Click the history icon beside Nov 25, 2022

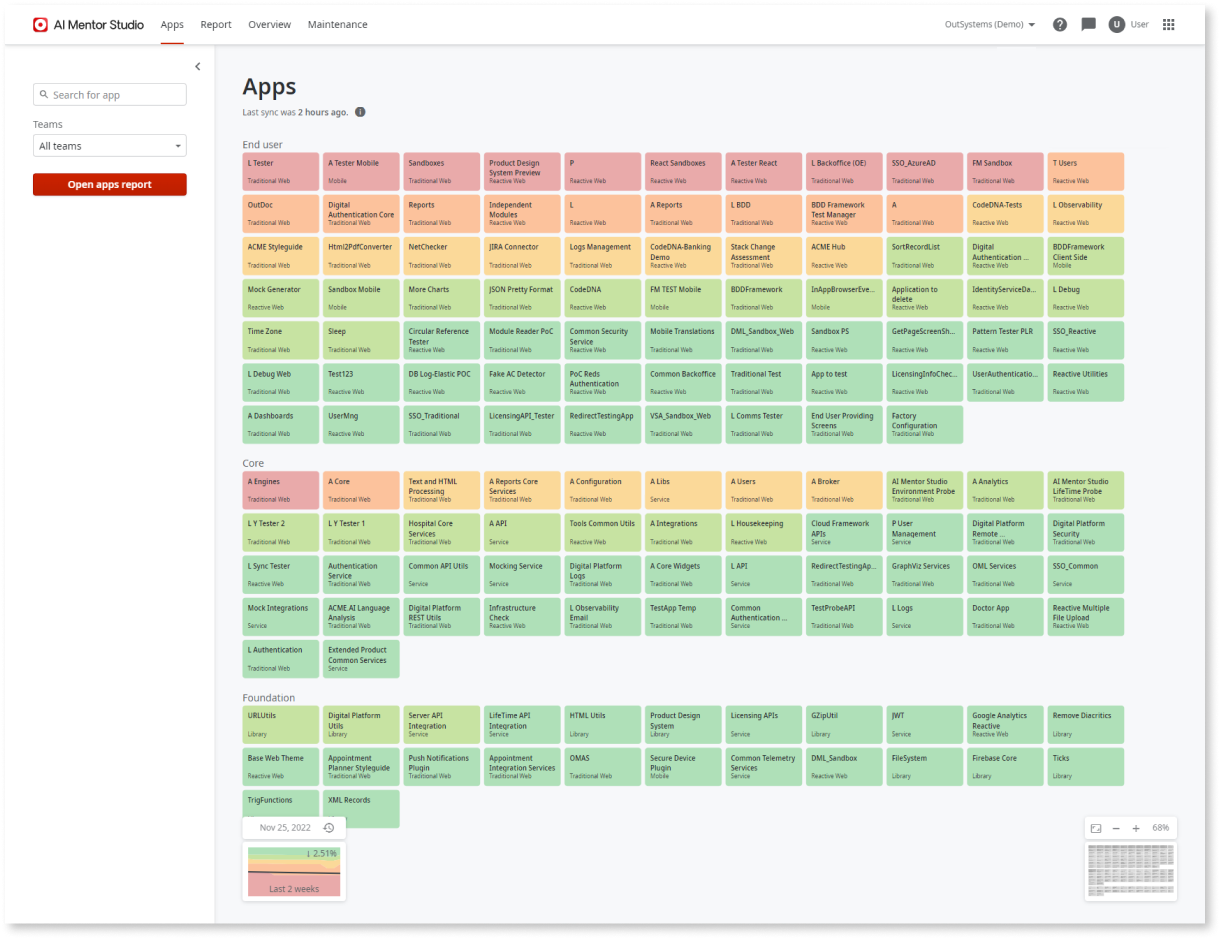(330, 827)
